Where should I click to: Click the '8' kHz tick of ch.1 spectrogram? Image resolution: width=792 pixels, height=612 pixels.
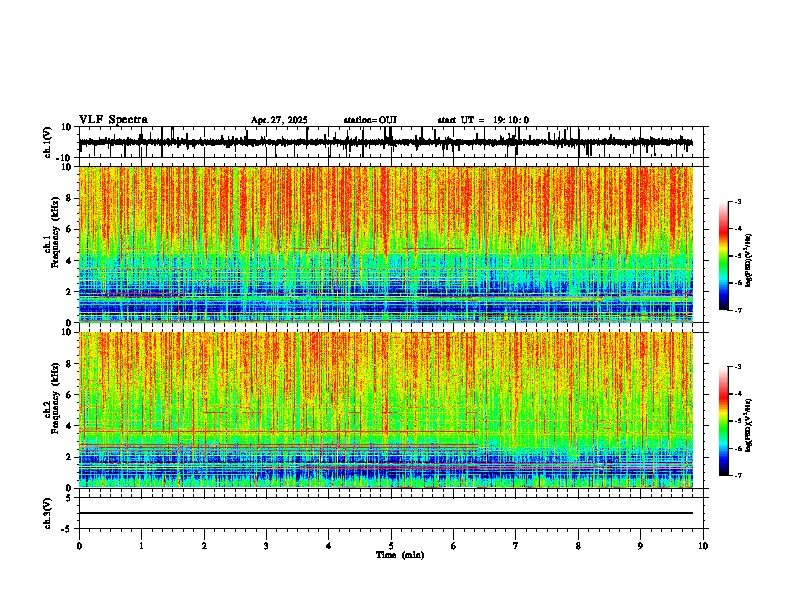[x=70, y=198]
